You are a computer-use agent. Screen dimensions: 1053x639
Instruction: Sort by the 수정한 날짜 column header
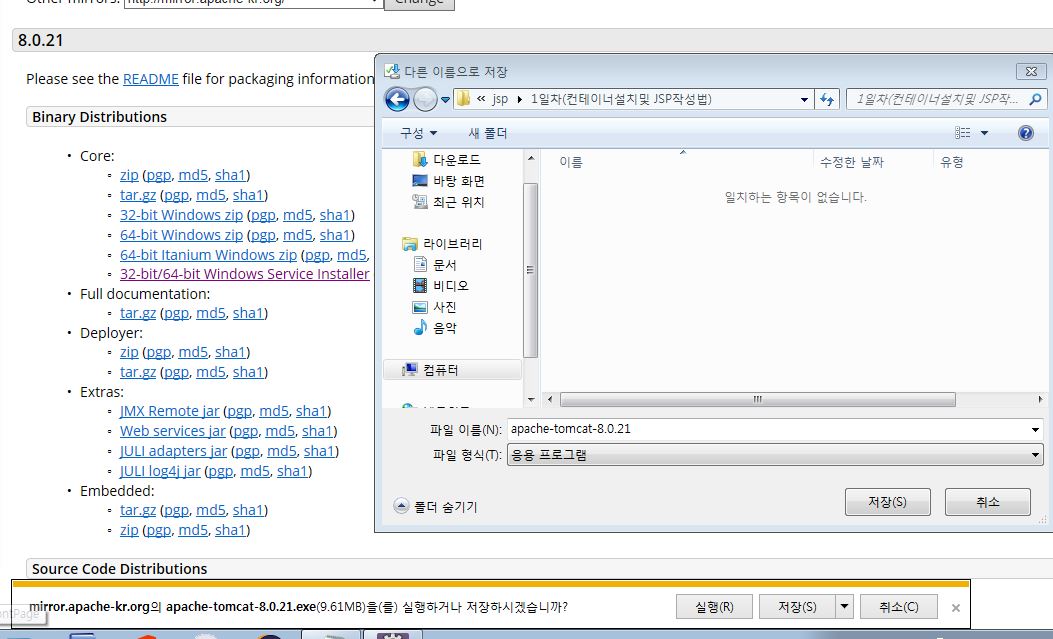[852, 162]
